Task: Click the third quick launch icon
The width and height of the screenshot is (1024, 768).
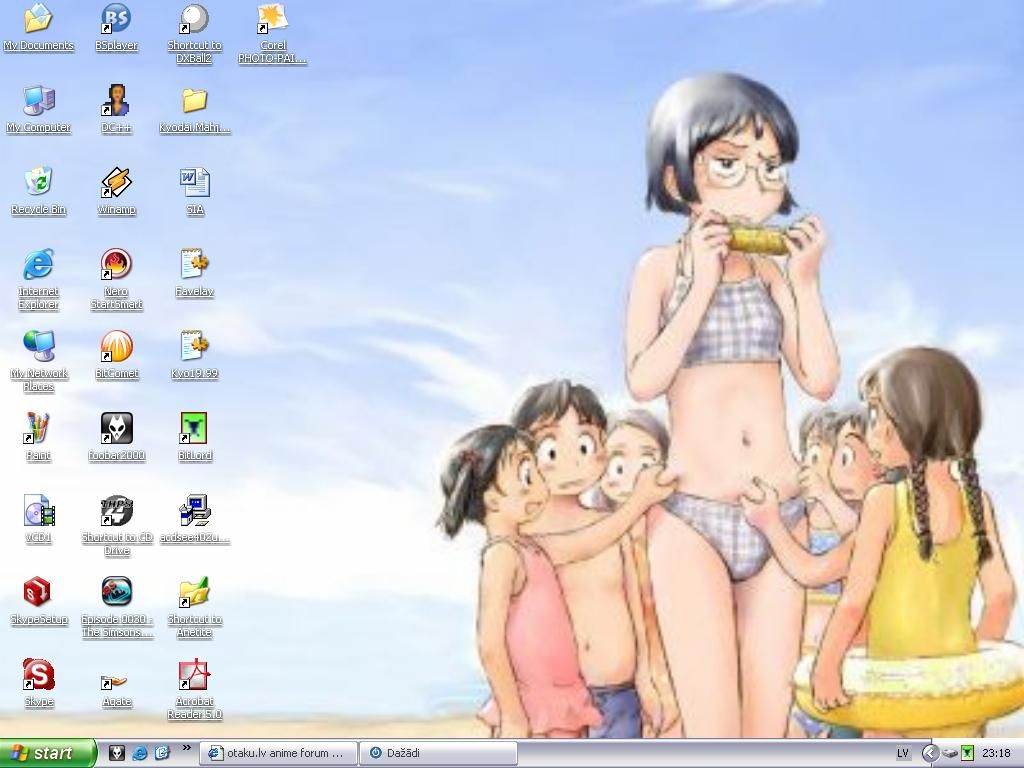Action: 162,753
